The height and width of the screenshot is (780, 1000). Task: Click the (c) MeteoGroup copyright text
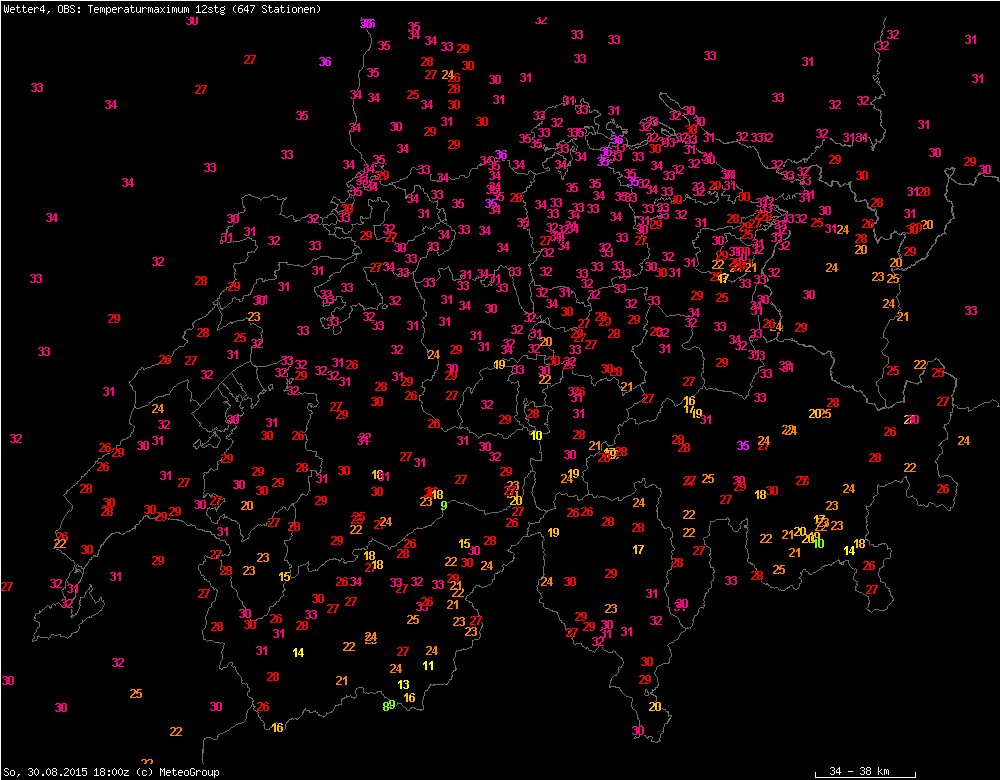177,772
